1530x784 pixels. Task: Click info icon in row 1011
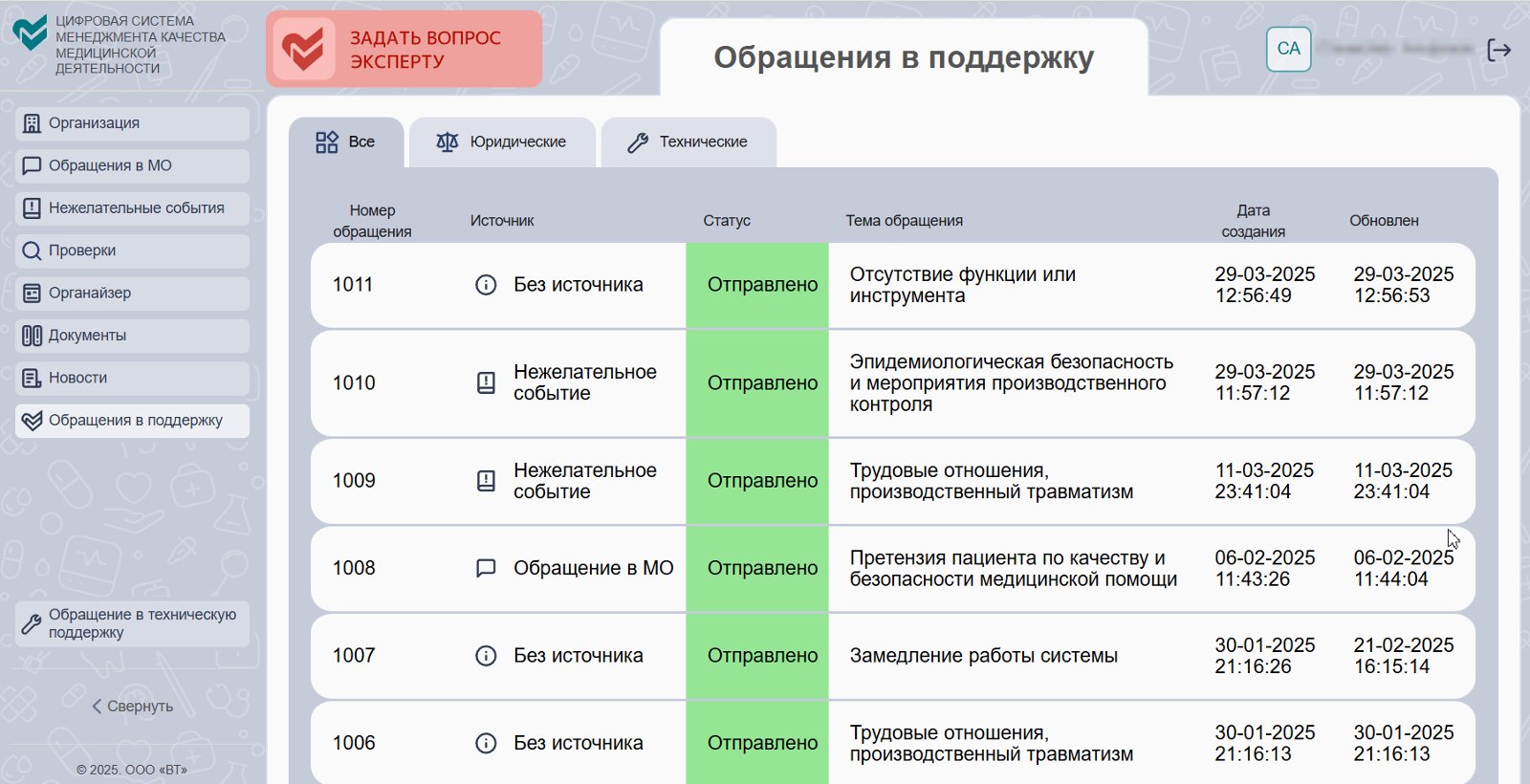[x=486, y=285]
